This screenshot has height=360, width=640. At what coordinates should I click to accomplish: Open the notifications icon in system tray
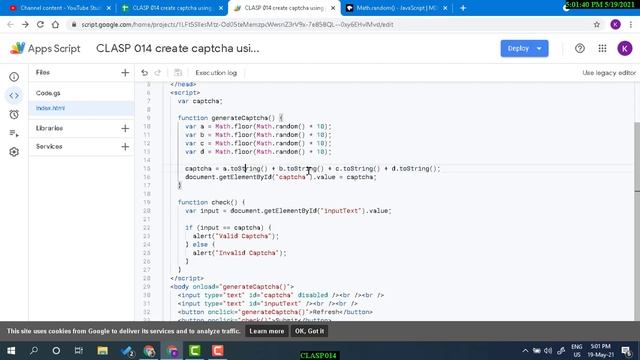click(x=626, y=351)
